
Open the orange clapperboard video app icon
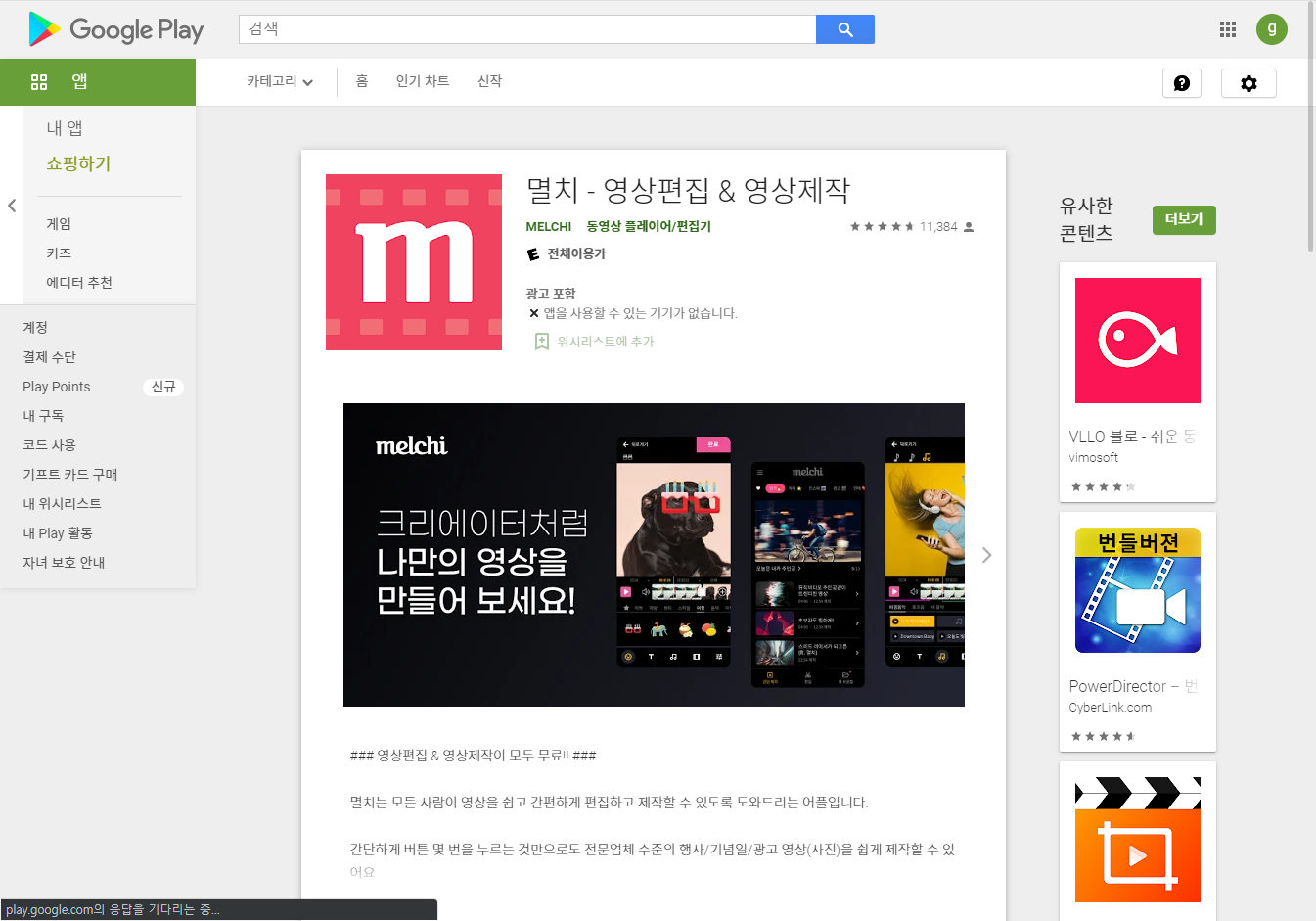[1138, 840]
